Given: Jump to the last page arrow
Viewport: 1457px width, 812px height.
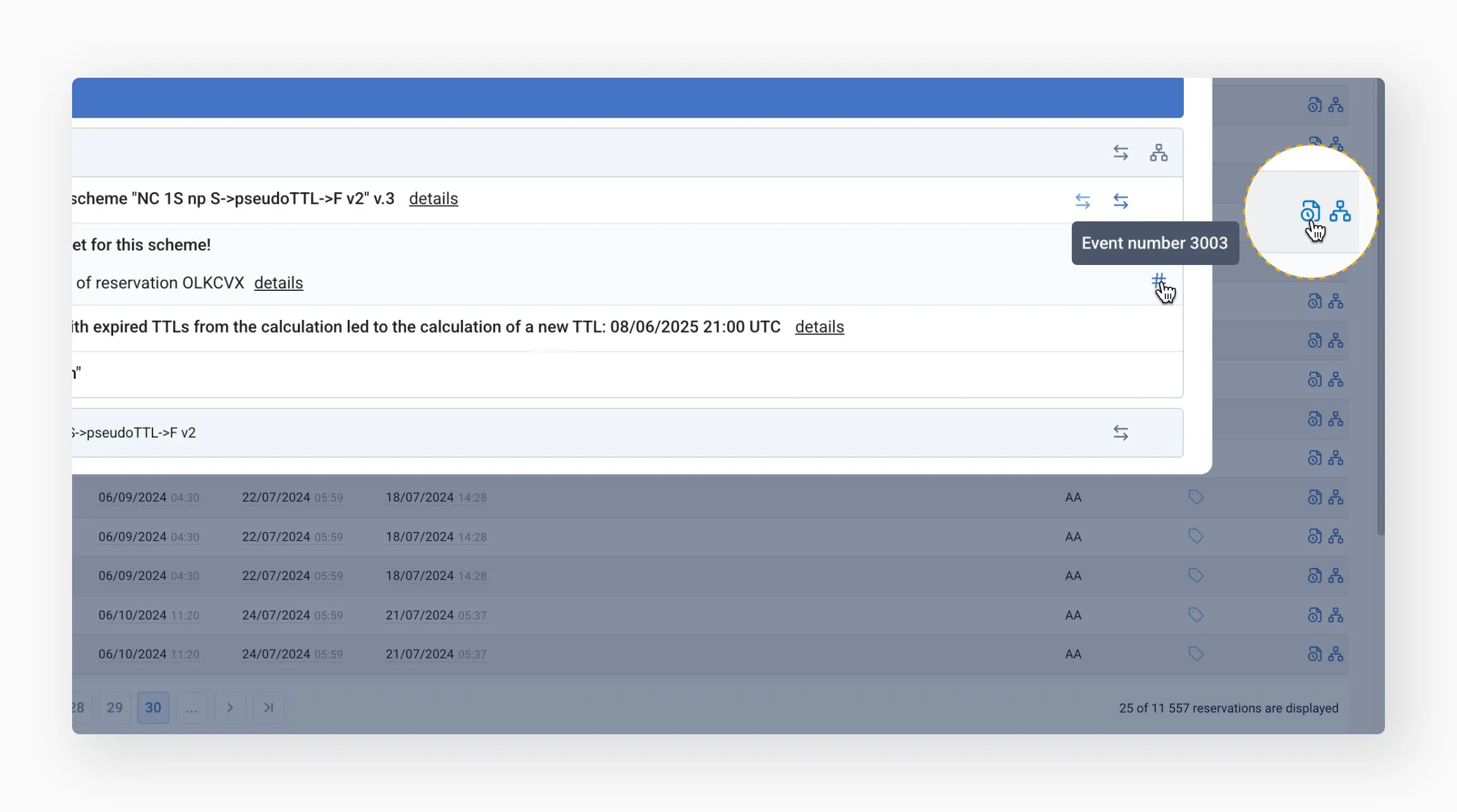Looking at the screenshot, I should point(269,708).
